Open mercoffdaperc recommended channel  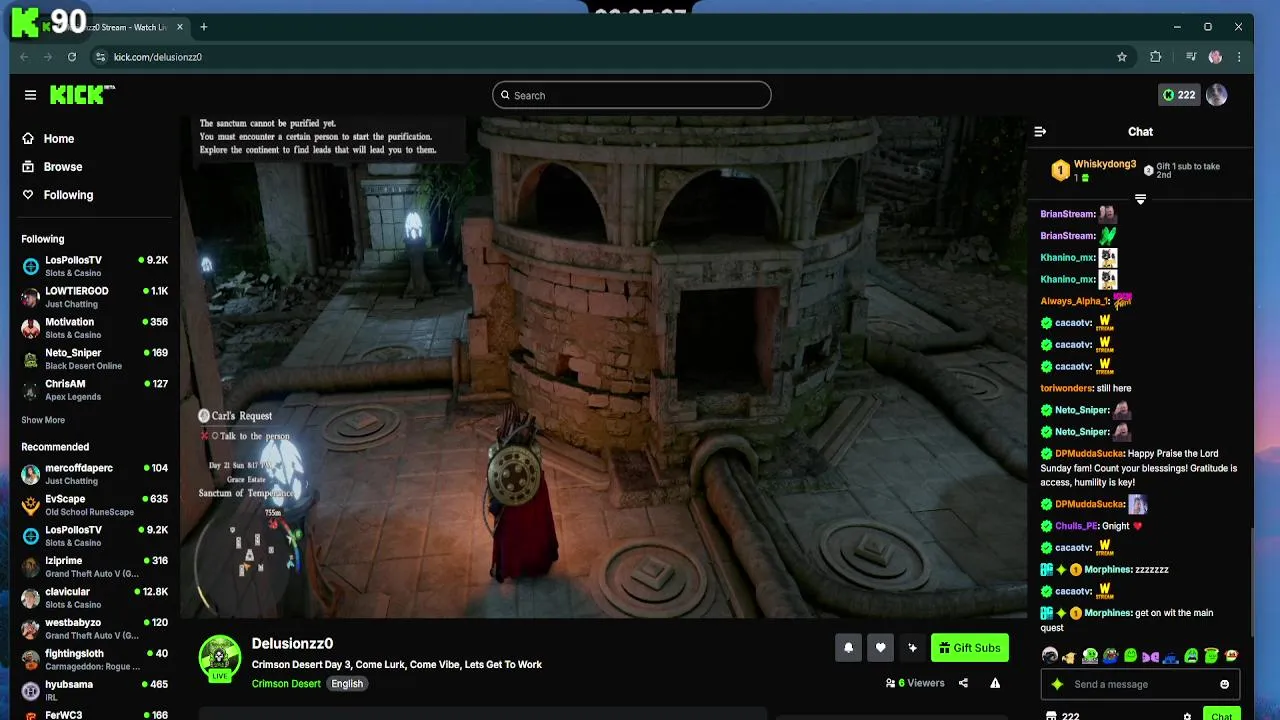(x=95, y=474)
